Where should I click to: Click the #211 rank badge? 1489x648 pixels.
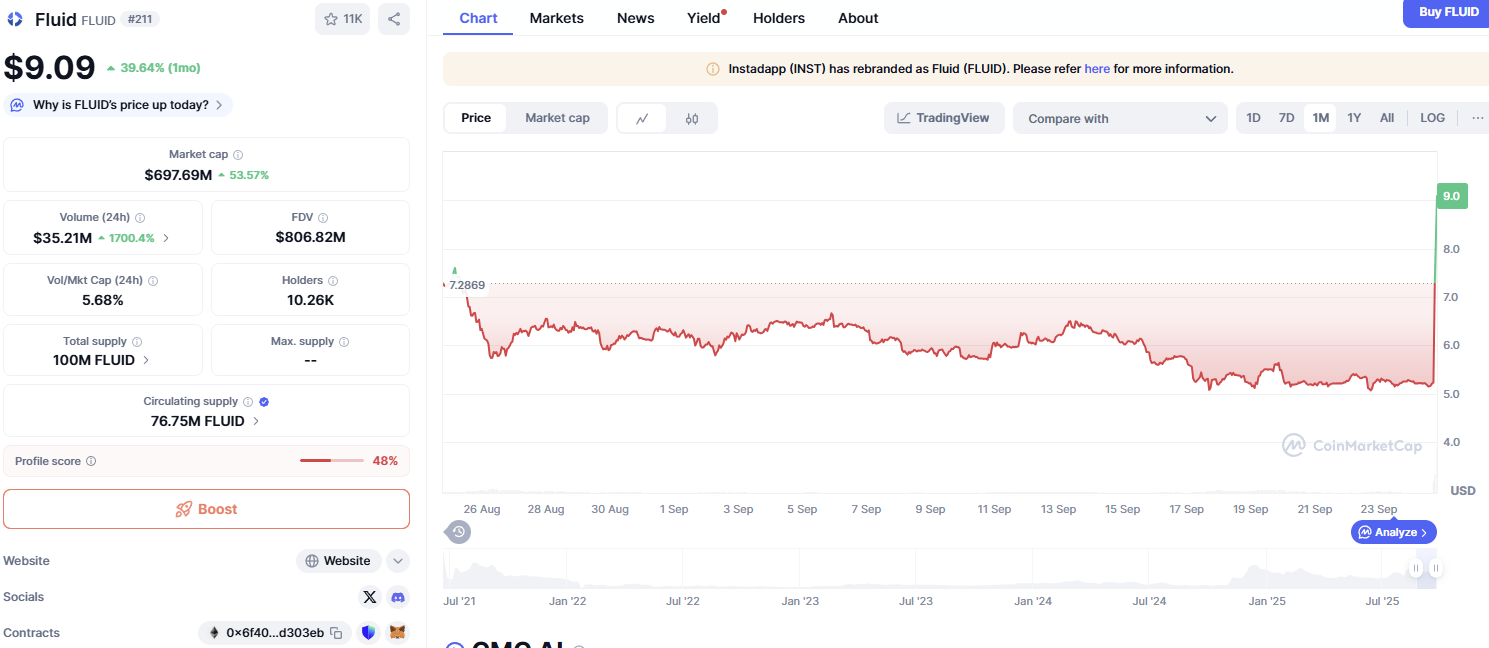pyautogui.click(x=140, y=19)
